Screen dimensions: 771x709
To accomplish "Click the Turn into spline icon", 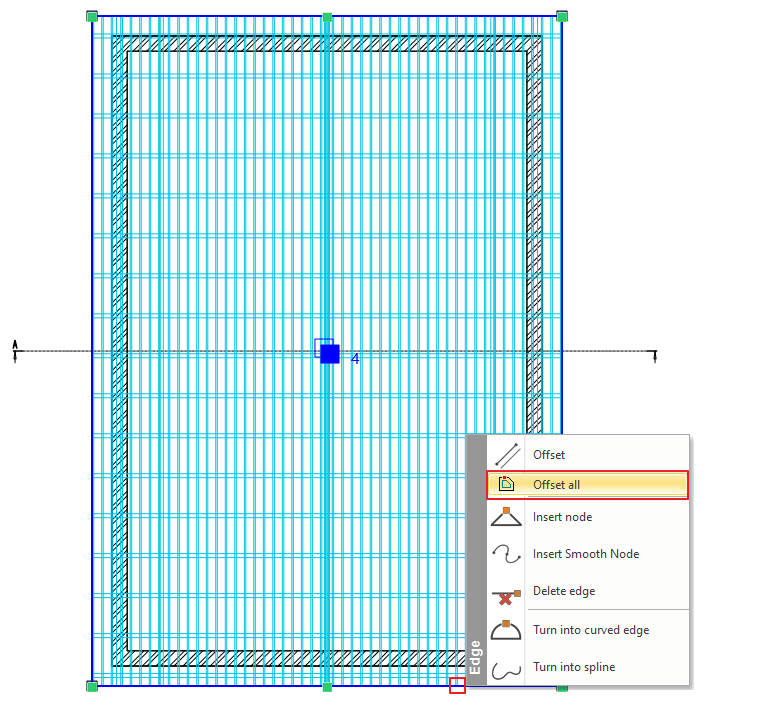I will 507,667.
